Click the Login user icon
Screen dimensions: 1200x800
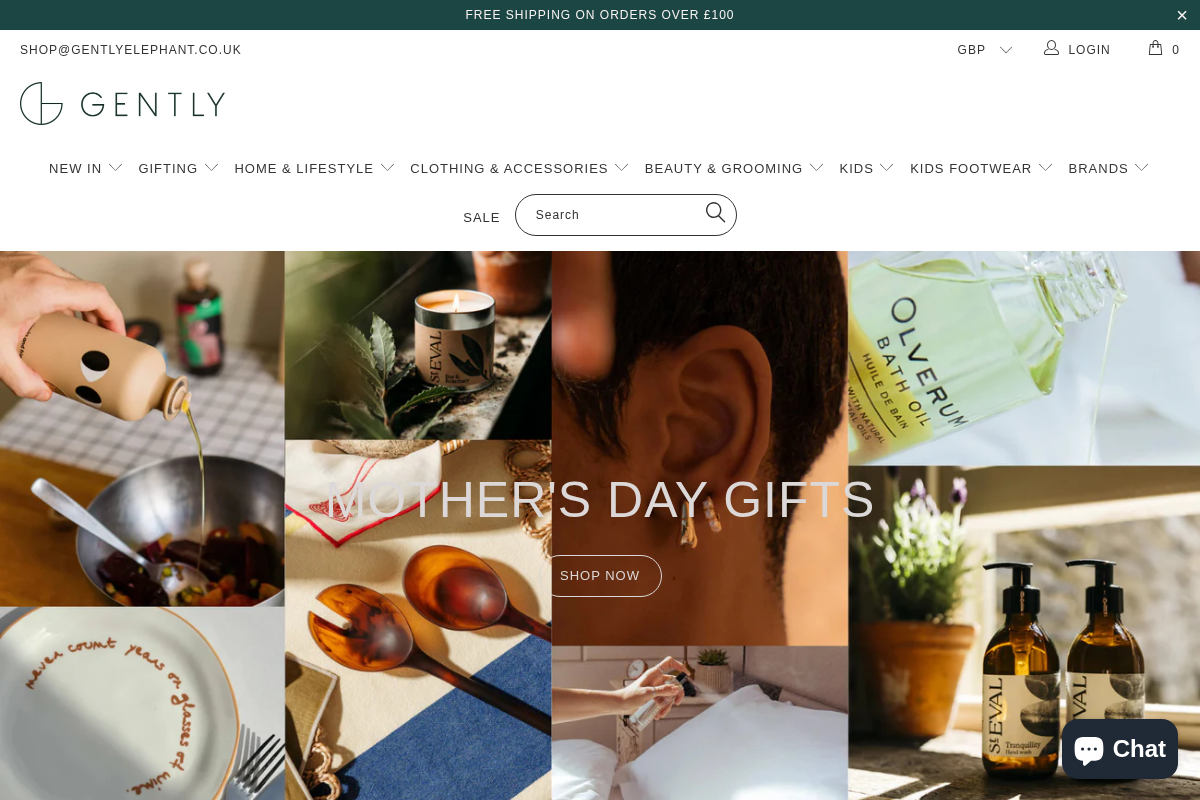point(1051,48)
